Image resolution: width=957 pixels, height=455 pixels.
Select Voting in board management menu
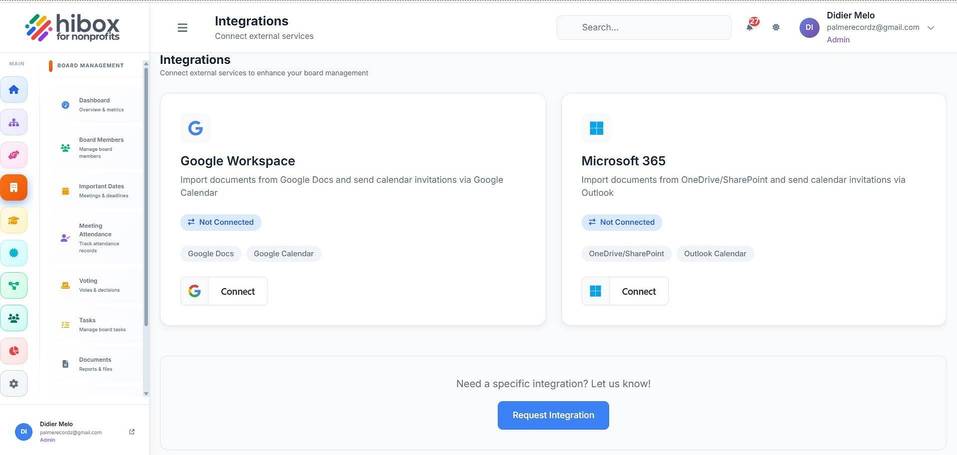pyautogui.click(x=95, y=285)
